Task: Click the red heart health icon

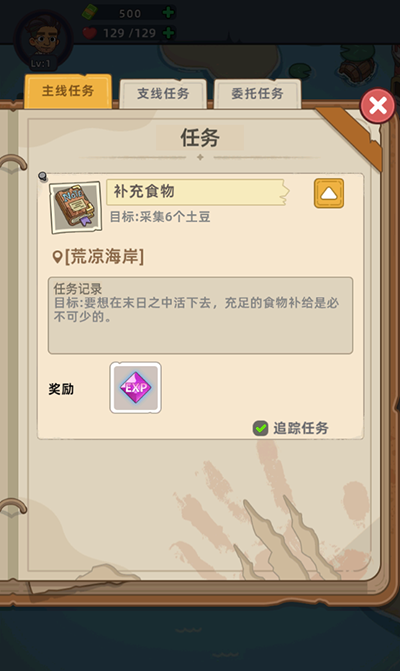Action: 89,33
